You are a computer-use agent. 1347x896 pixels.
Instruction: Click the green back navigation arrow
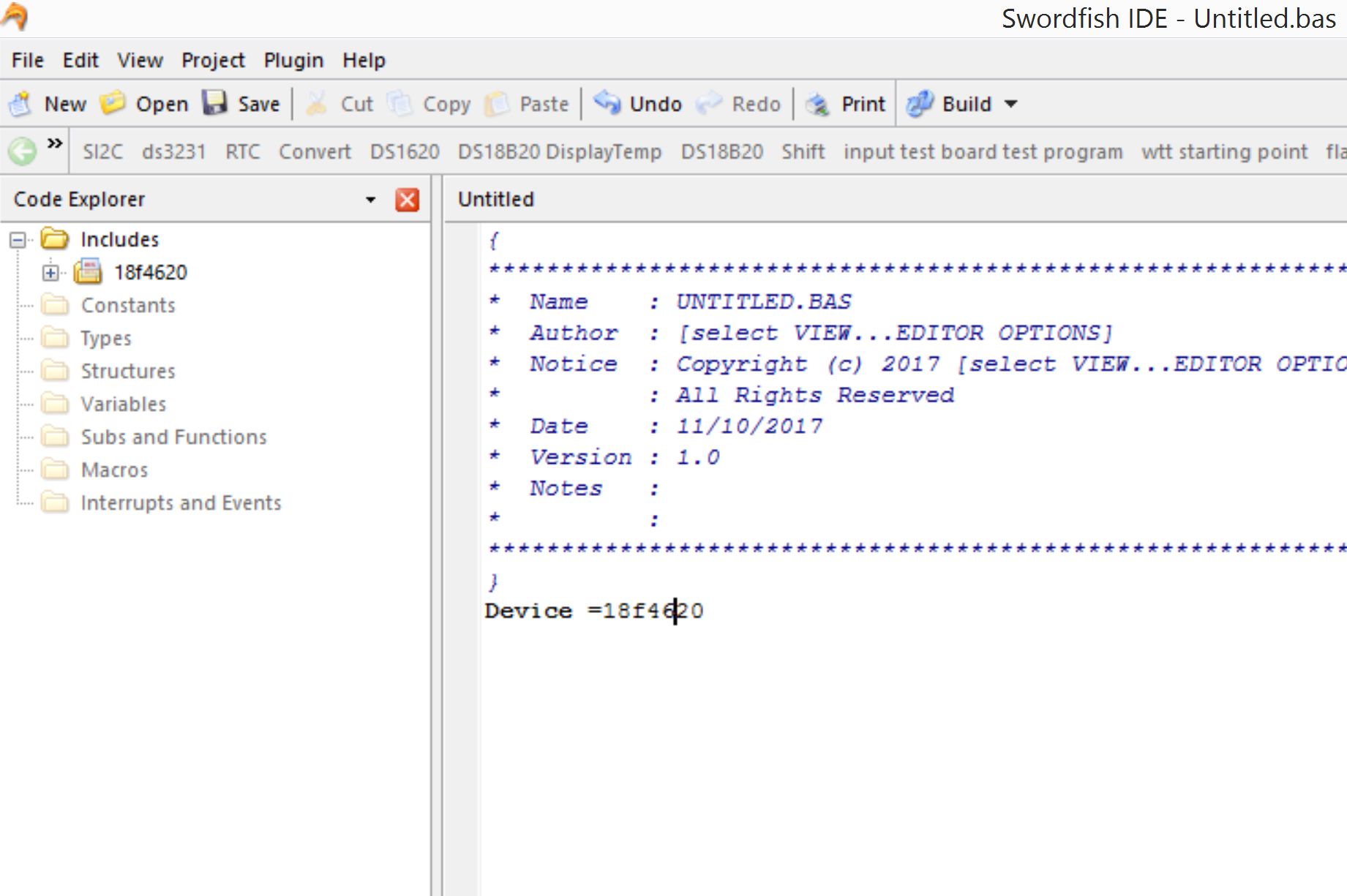22,152
